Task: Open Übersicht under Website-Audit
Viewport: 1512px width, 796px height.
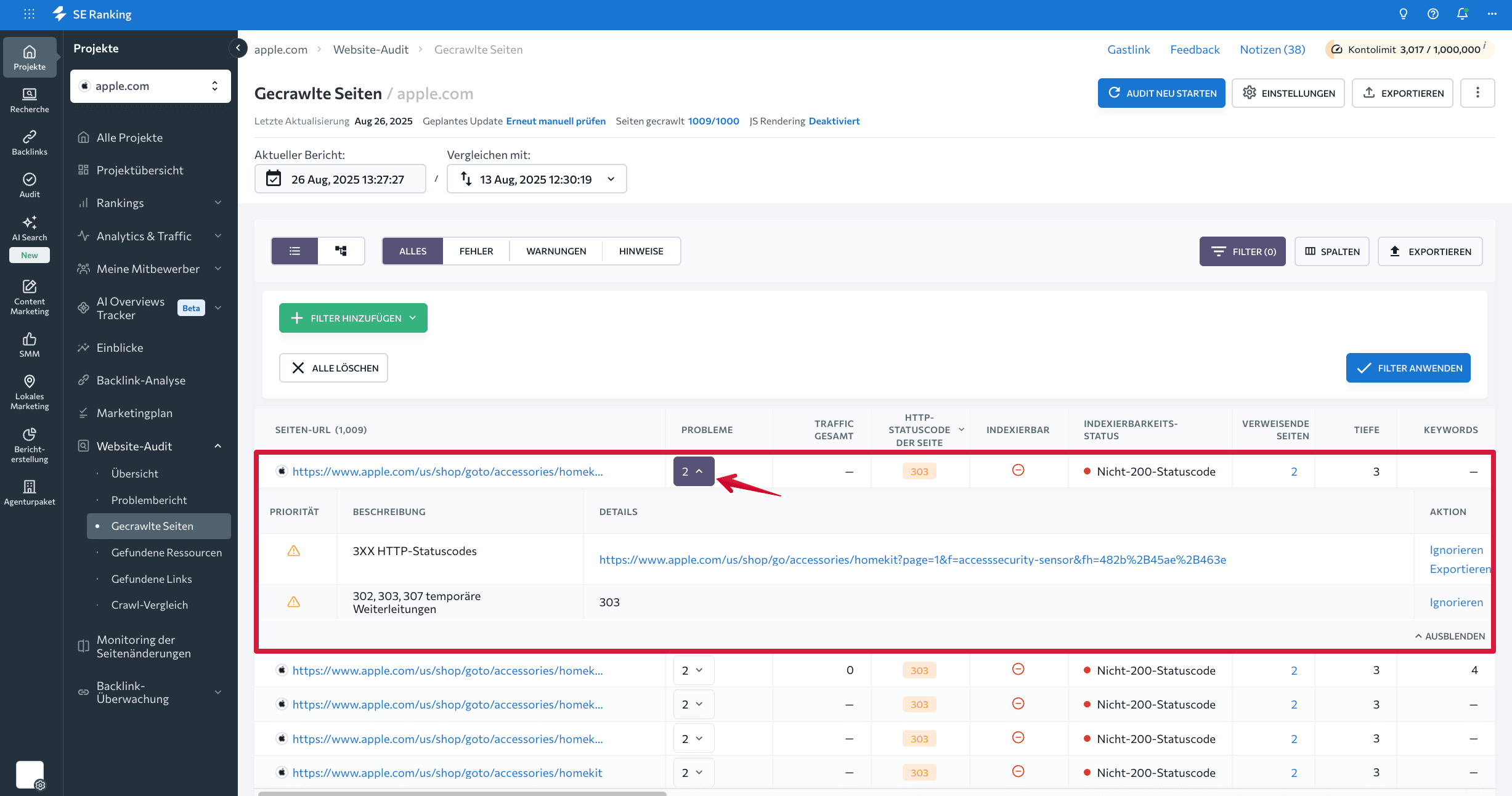Action: pos(135,473)
